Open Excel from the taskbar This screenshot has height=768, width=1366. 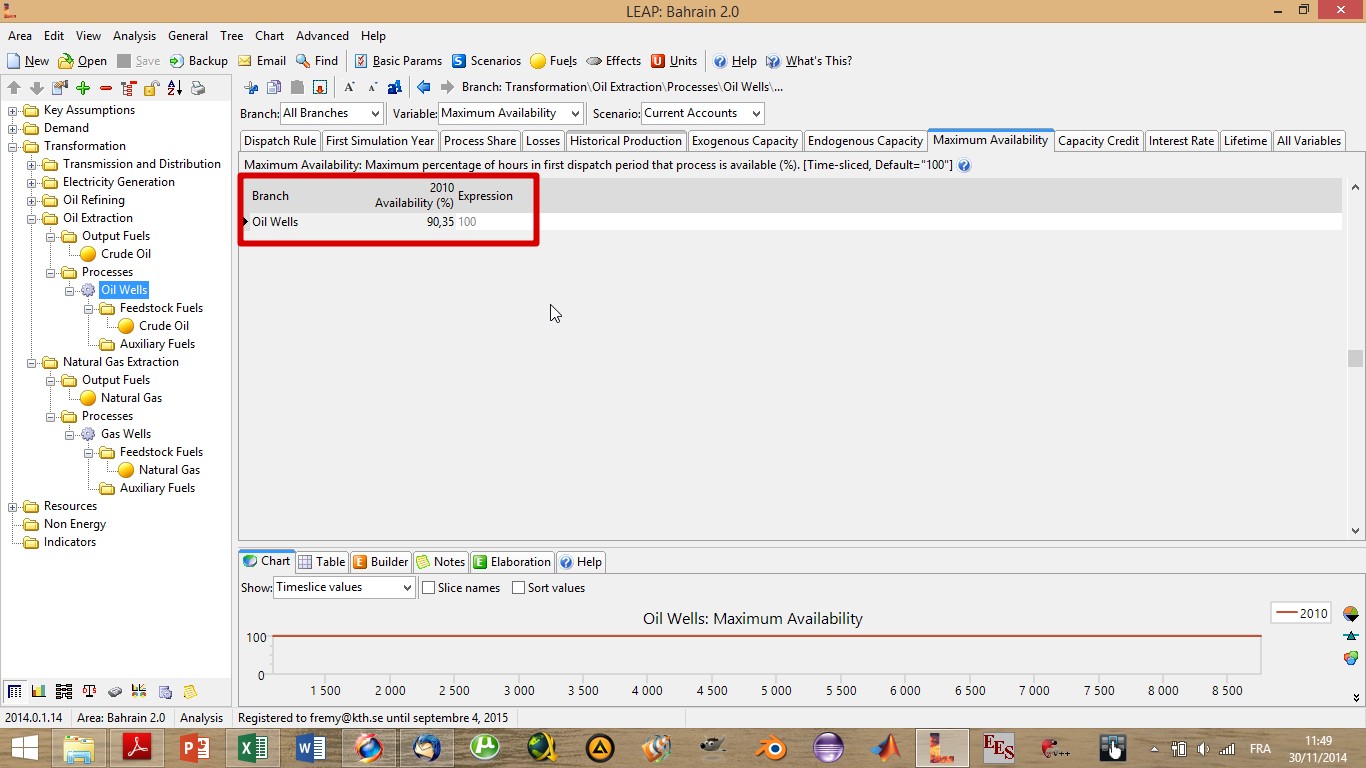tap(253, 747)
